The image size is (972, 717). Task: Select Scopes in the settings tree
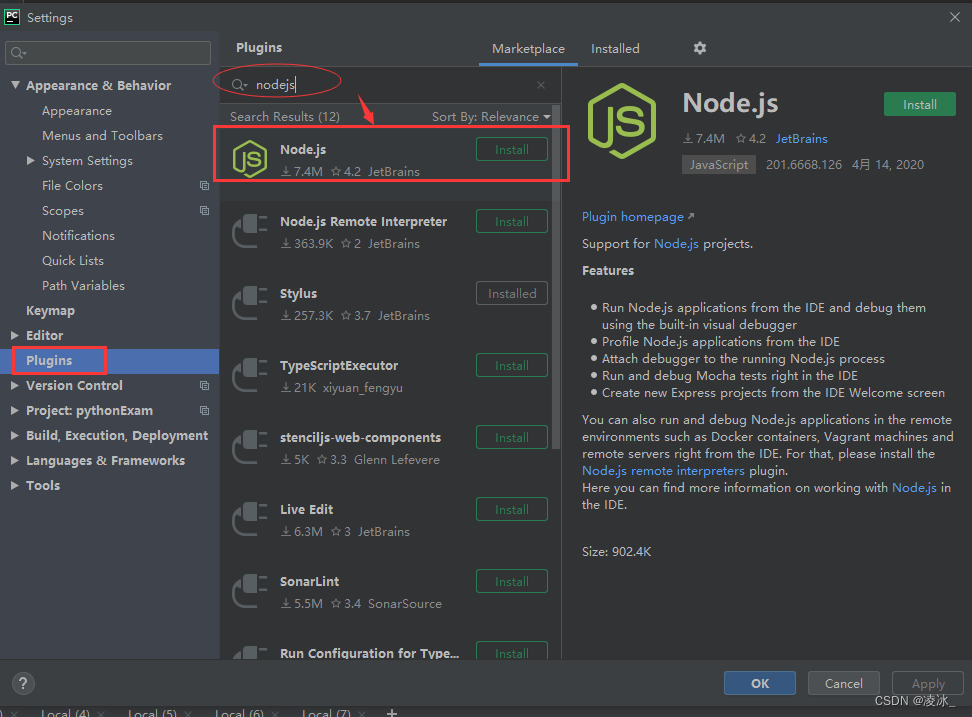(63, 211)
